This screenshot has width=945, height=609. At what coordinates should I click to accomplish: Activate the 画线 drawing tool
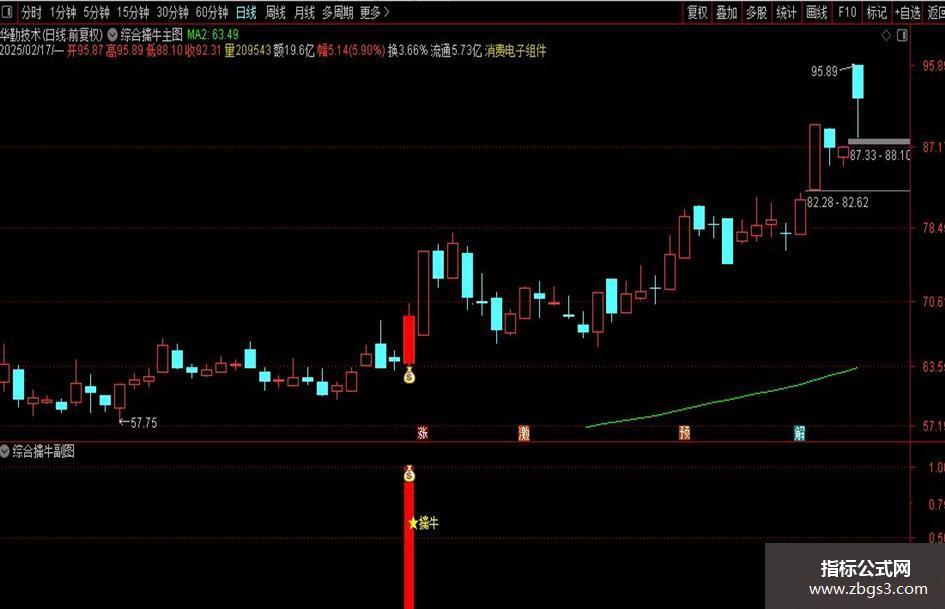pyautogui.click(x=817, y=12)
